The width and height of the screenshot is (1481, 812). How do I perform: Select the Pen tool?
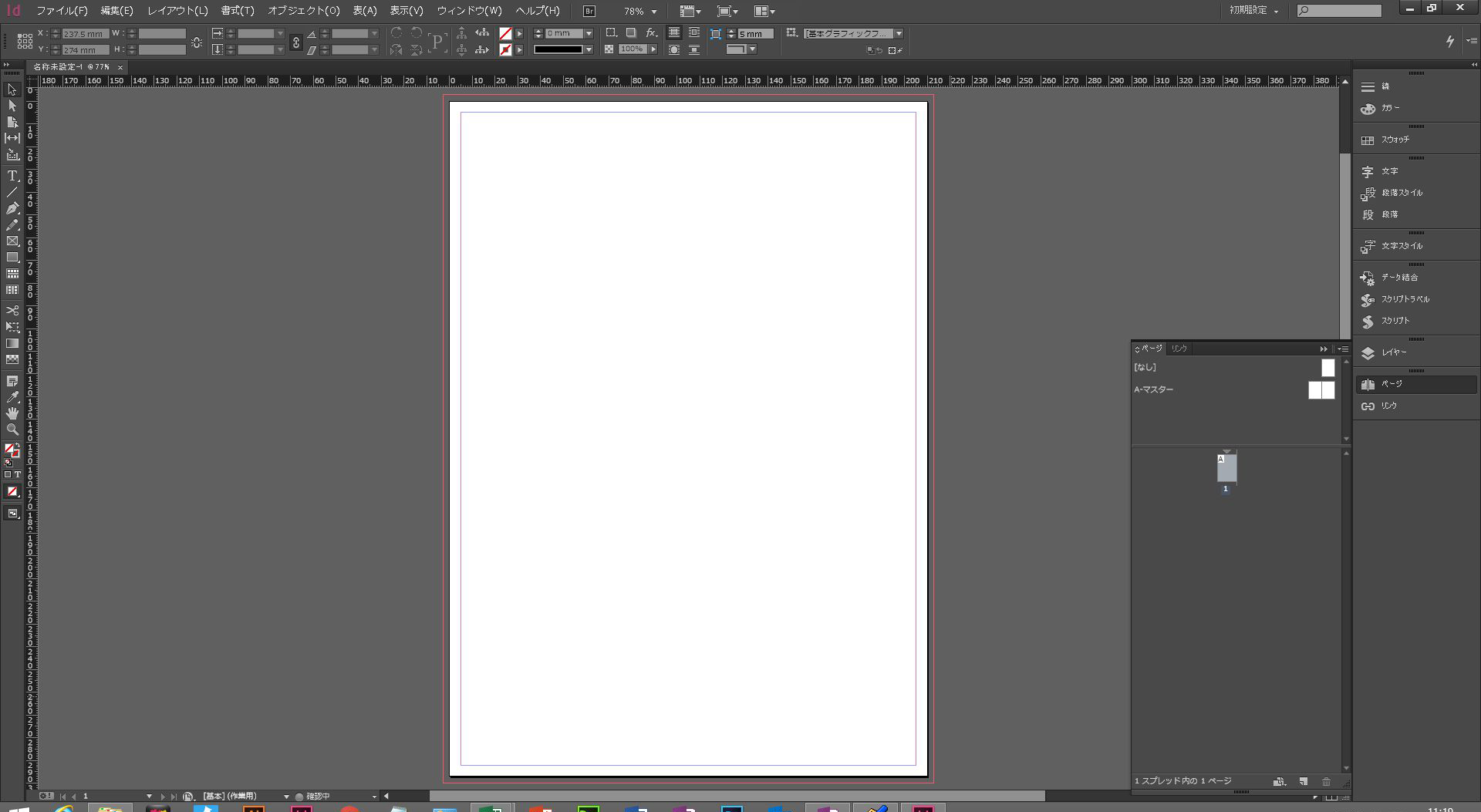[12, 208]
